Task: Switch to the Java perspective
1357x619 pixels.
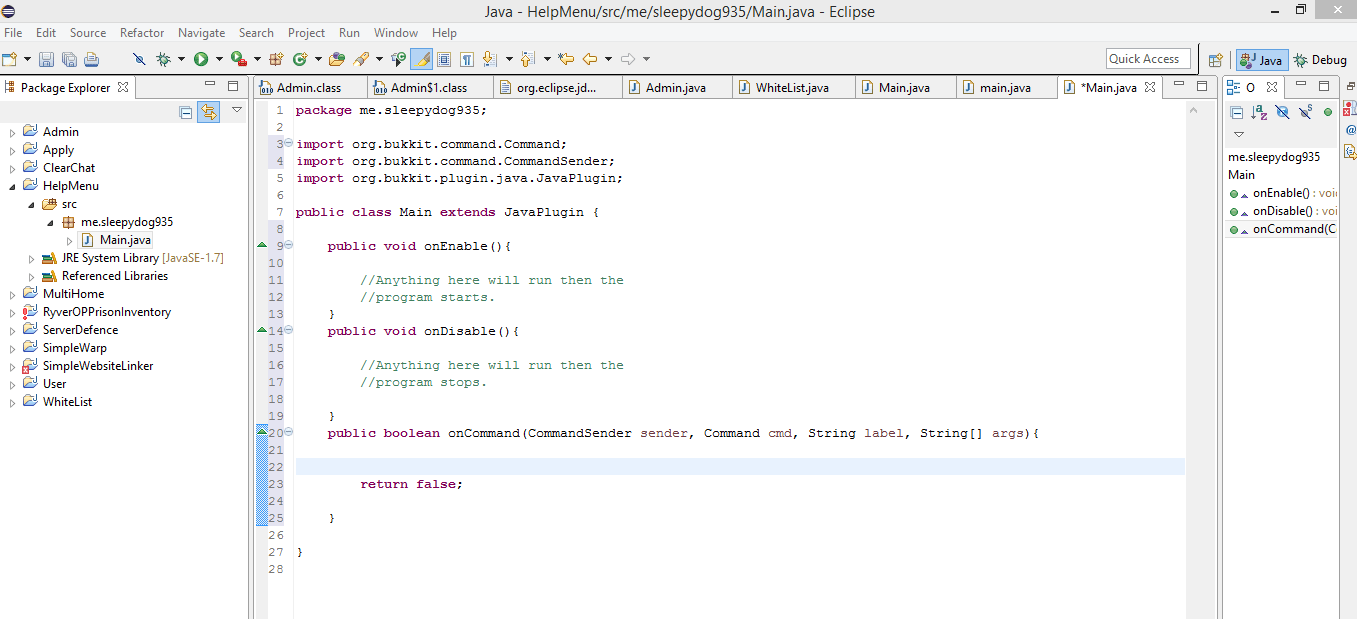Action: 1260,60
